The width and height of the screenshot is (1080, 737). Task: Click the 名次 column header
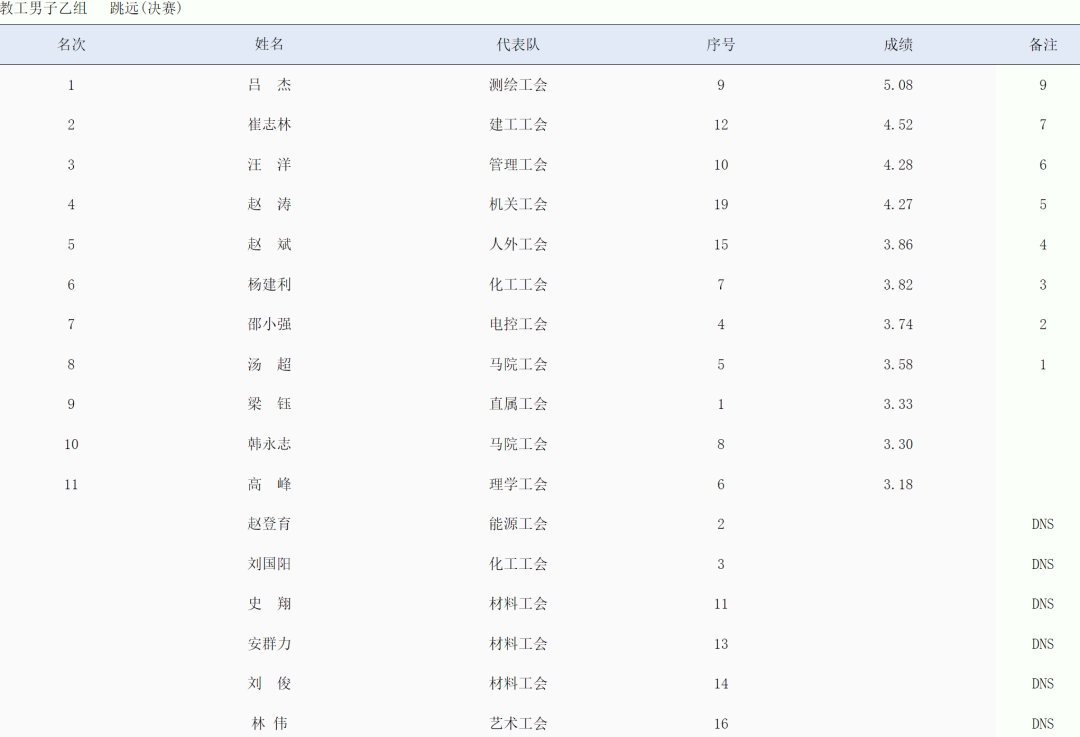[x=71, y=45]
